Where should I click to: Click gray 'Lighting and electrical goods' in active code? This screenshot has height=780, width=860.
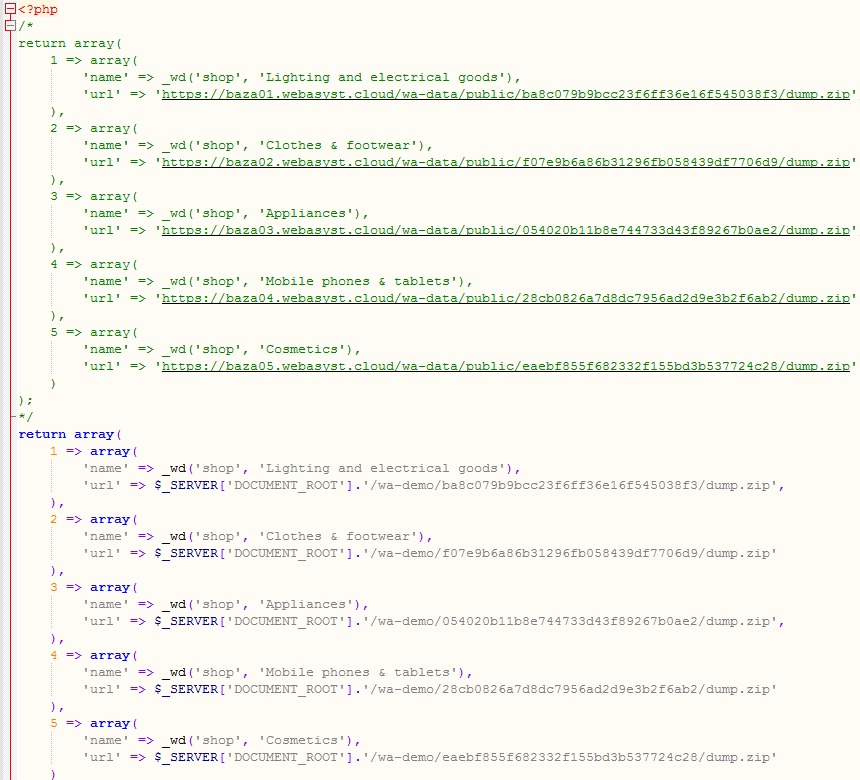tap(382, 468)
